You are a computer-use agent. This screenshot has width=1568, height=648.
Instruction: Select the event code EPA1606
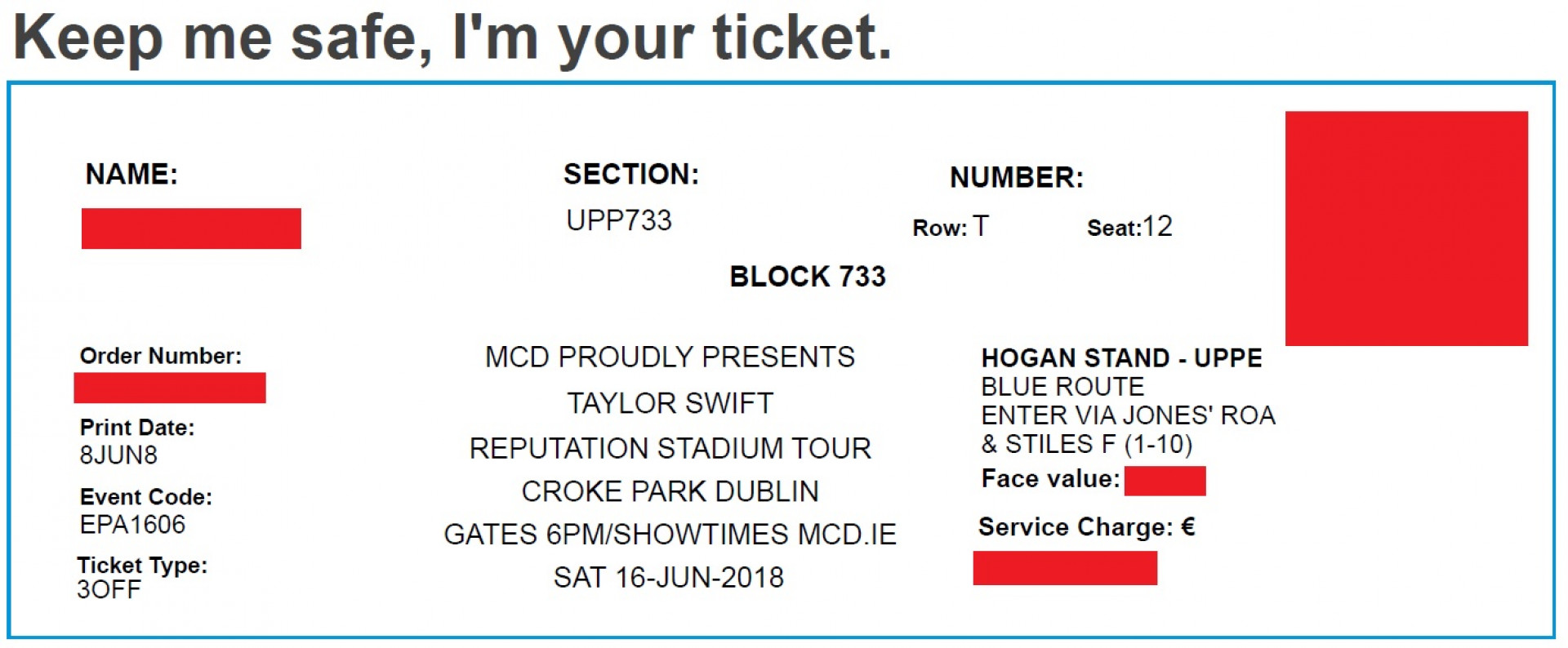pyautogui.click(x=132, y=524)
